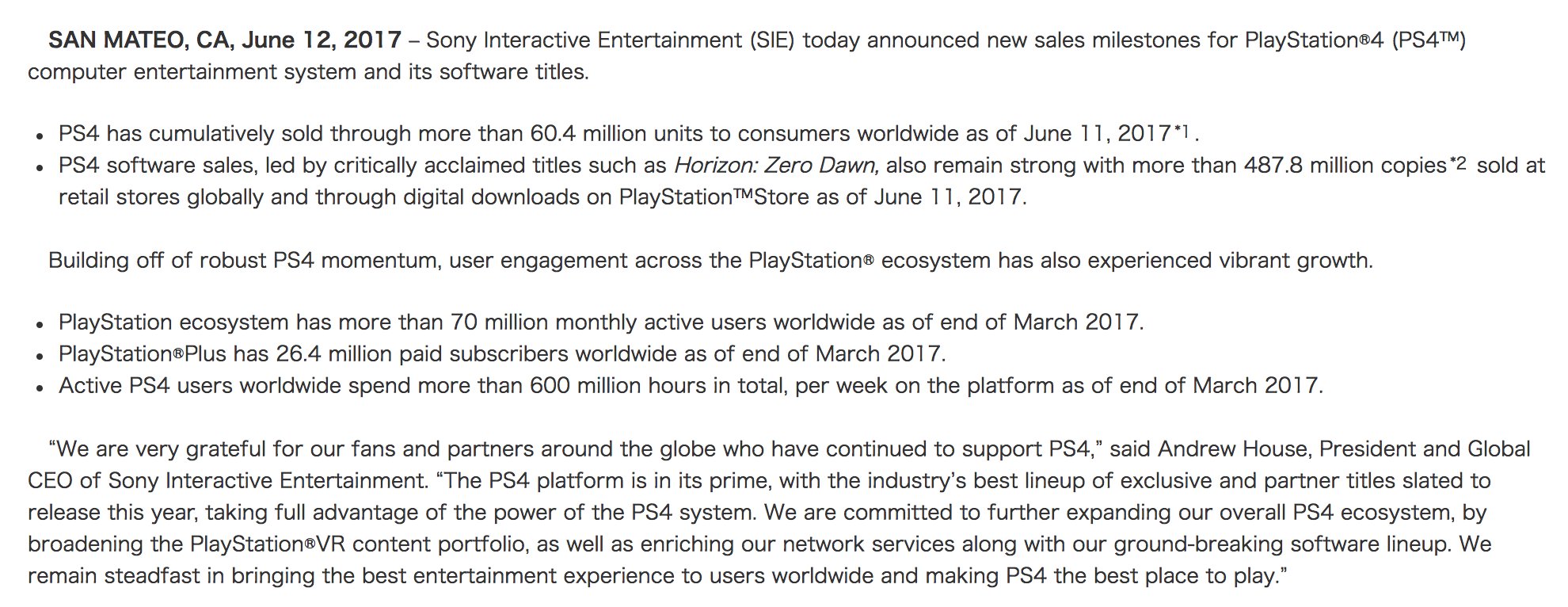Viewport: 1568px width, 607px height.
Task: Click the bullet before 'PlayStation®Plus has 26.4 million'
Action: 40,357
